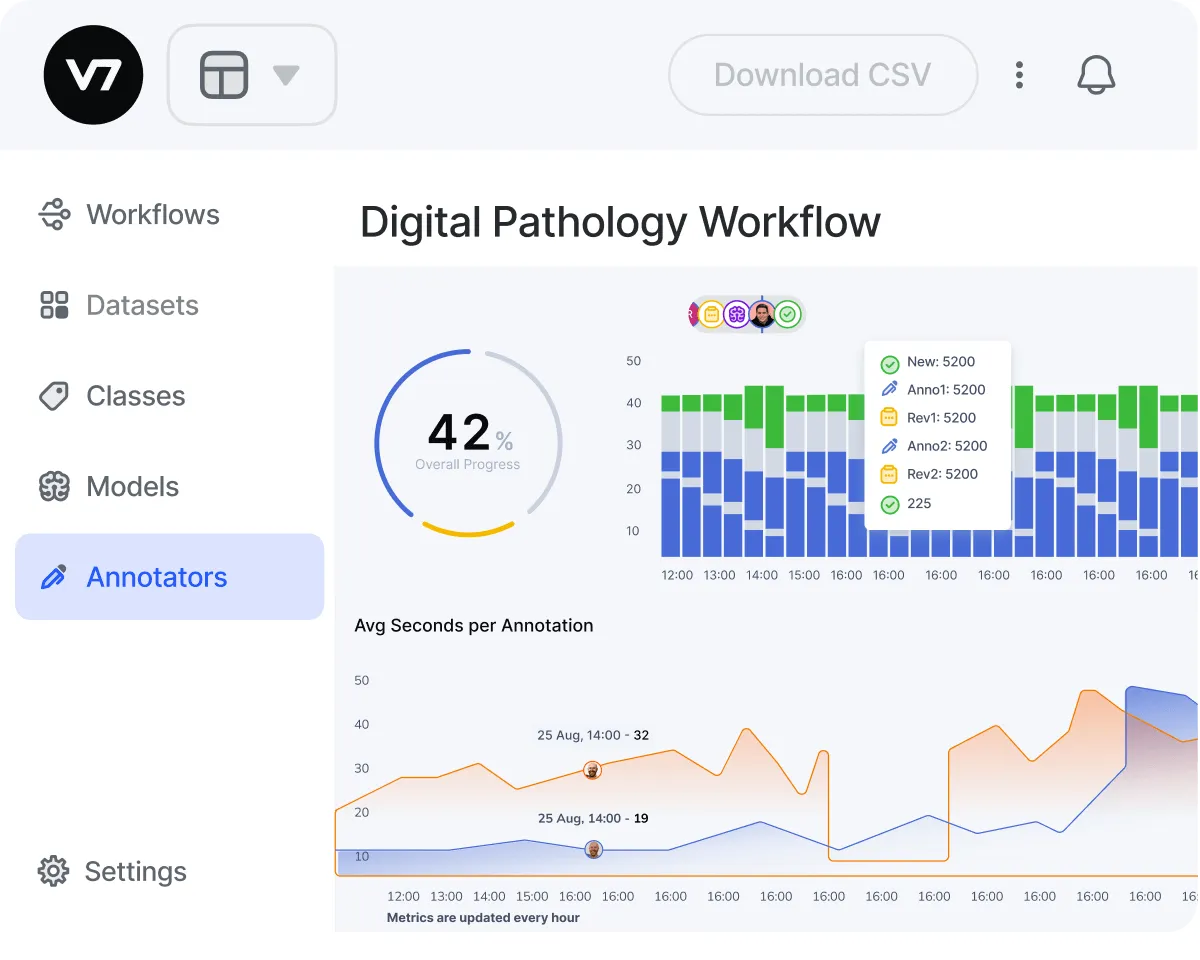Collapse the layout selector arrow
Screen dimensions: 1200x960
coord(287,74)
